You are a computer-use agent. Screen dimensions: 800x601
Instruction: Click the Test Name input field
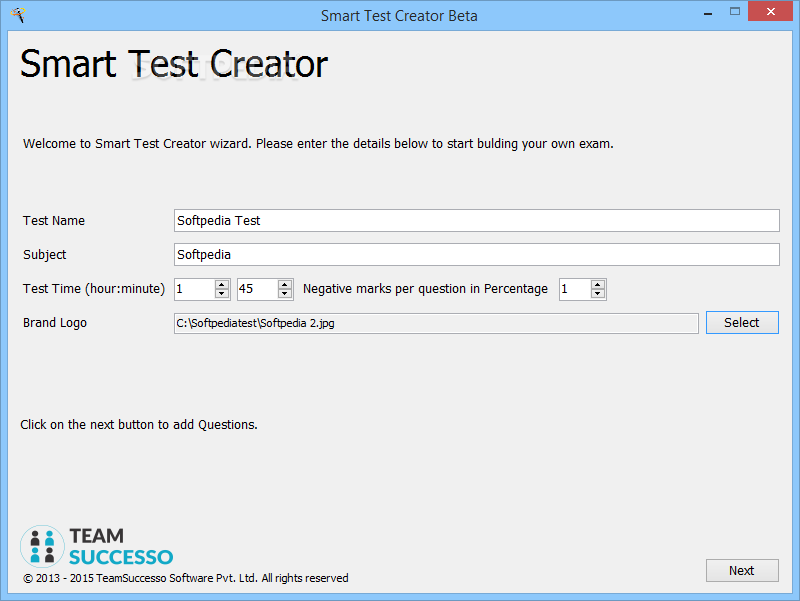(477, 220)
